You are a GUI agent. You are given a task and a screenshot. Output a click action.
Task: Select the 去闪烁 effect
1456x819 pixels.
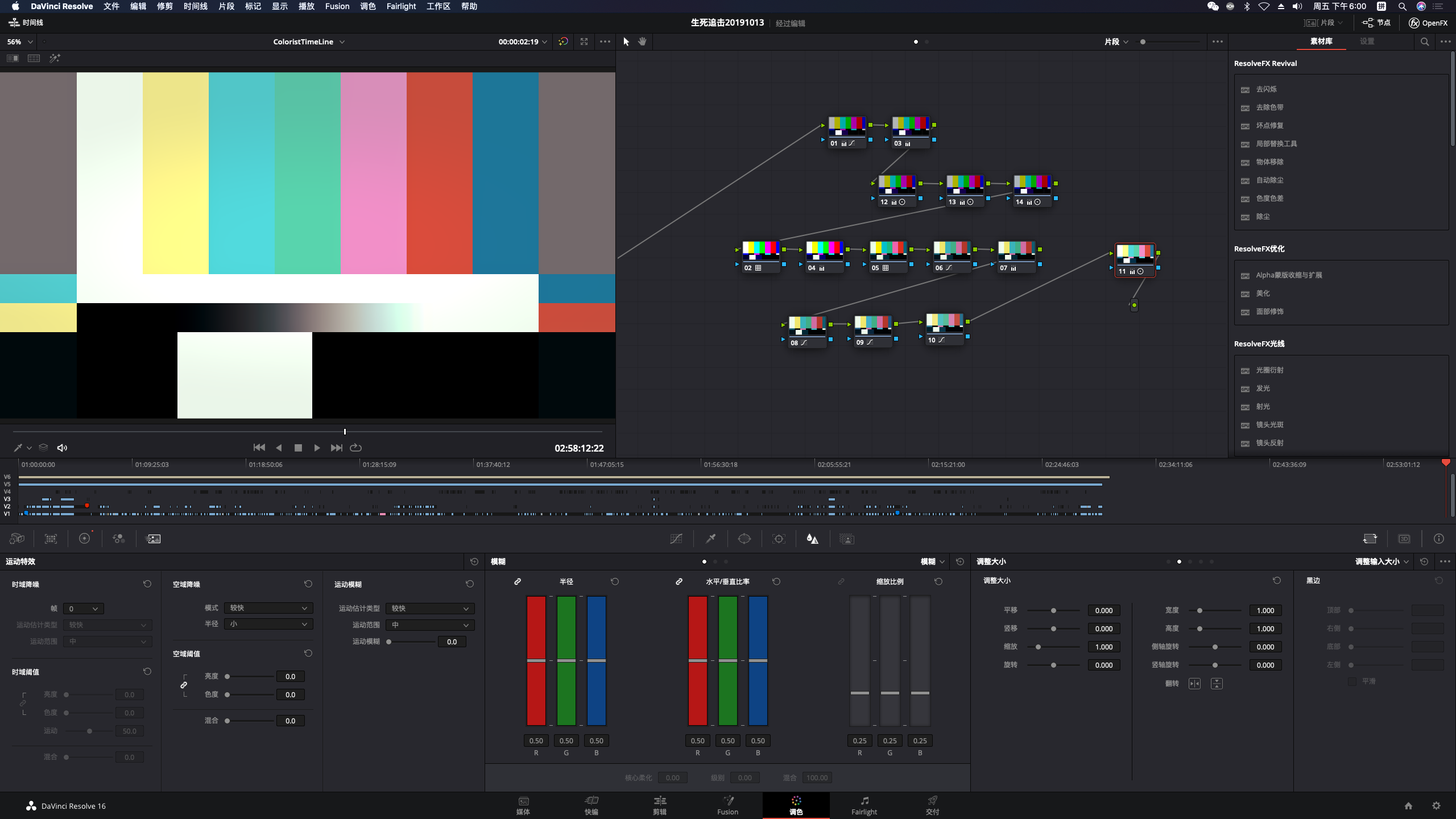point(1266,89)
